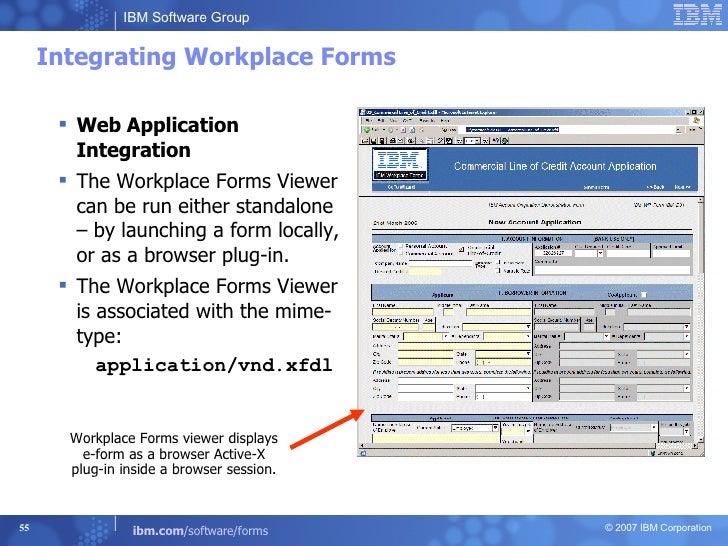This screenshot has height=546, width=728.
Task: Click the form's horizontal scrollbar
Action: (x=527, y=445)
